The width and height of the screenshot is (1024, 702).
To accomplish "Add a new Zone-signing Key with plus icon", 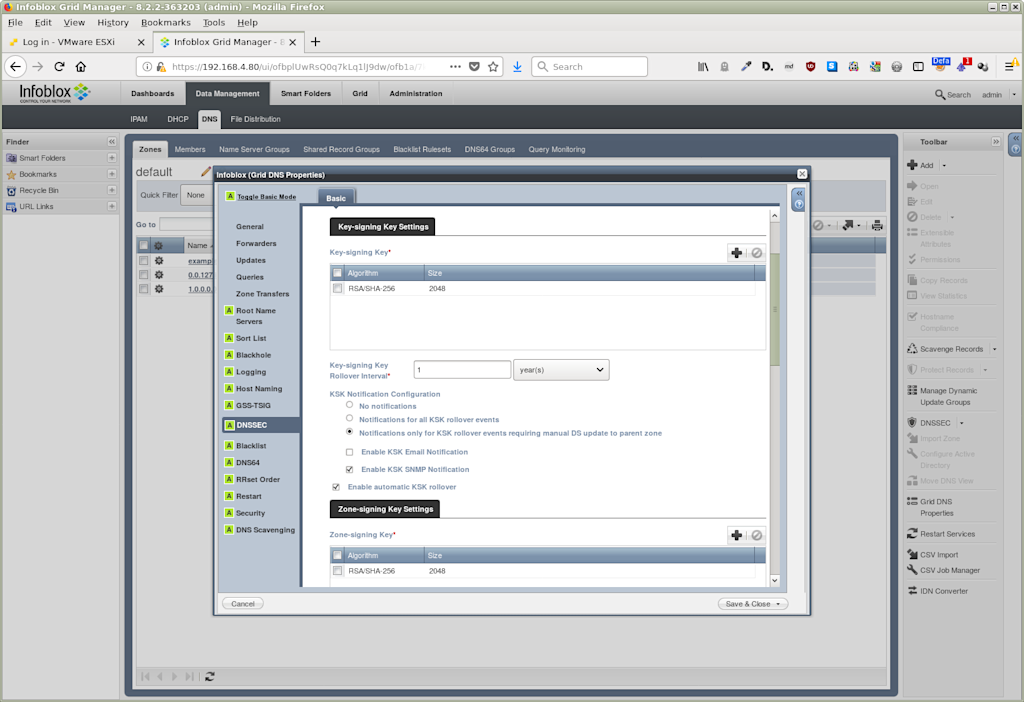I will 736,535.
